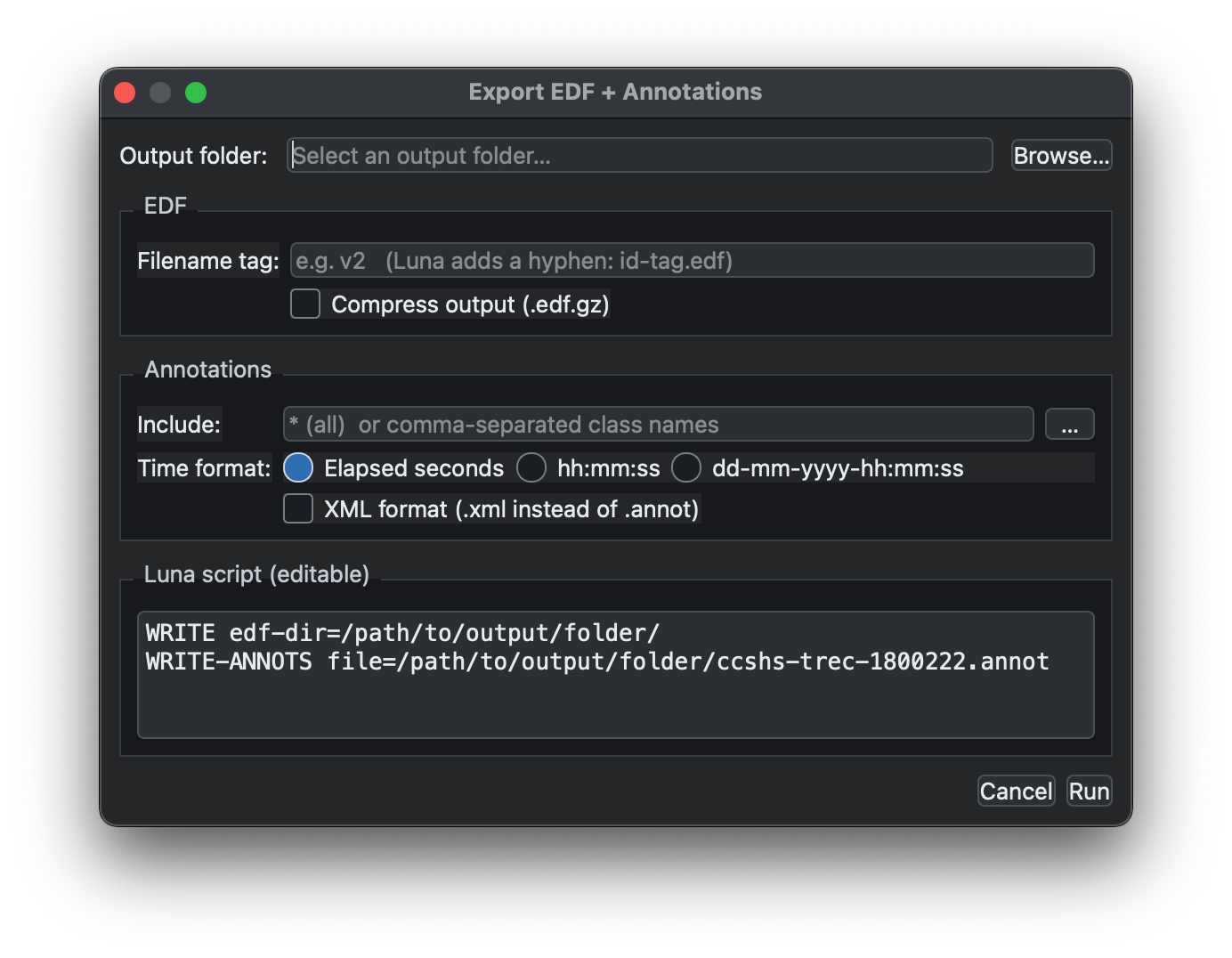Click the 'Annotations' group title
1232x958 pixels.
[x=208, y=369]
